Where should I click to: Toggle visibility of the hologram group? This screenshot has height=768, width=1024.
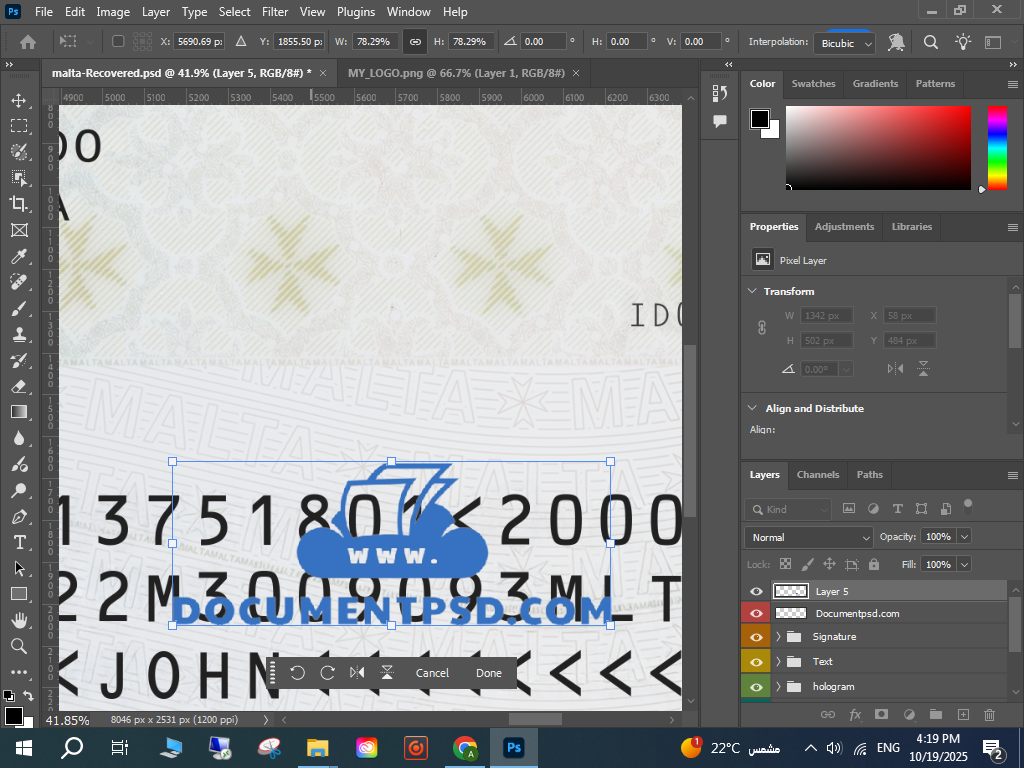pos(756,686)
